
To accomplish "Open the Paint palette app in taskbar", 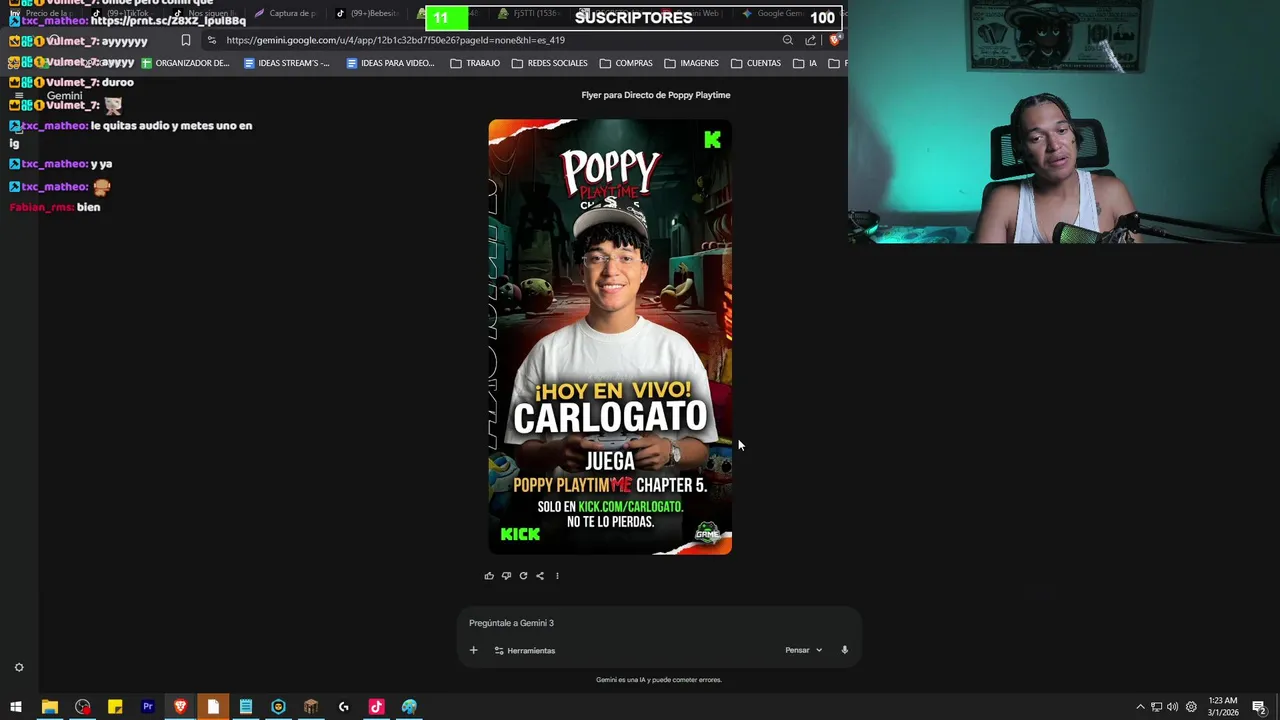I will click(x=409, y=707).
